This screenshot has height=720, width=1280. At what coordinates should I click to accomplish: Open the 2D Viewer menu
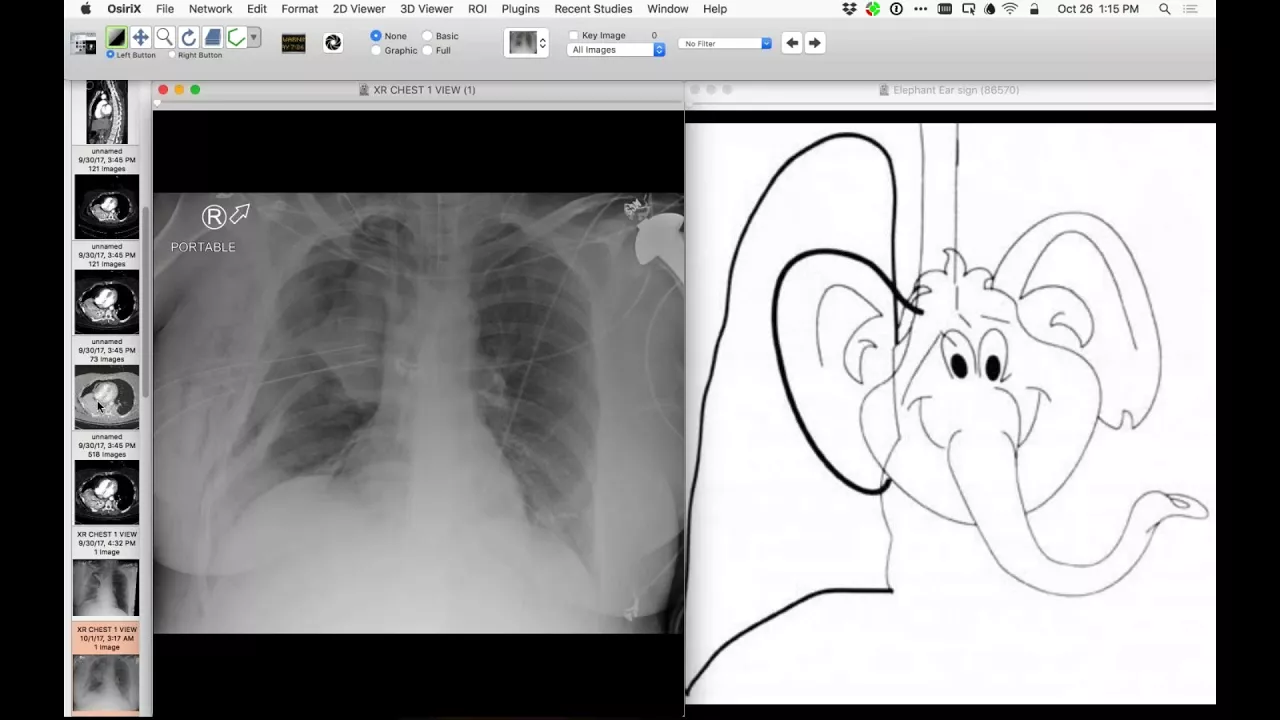359,9
